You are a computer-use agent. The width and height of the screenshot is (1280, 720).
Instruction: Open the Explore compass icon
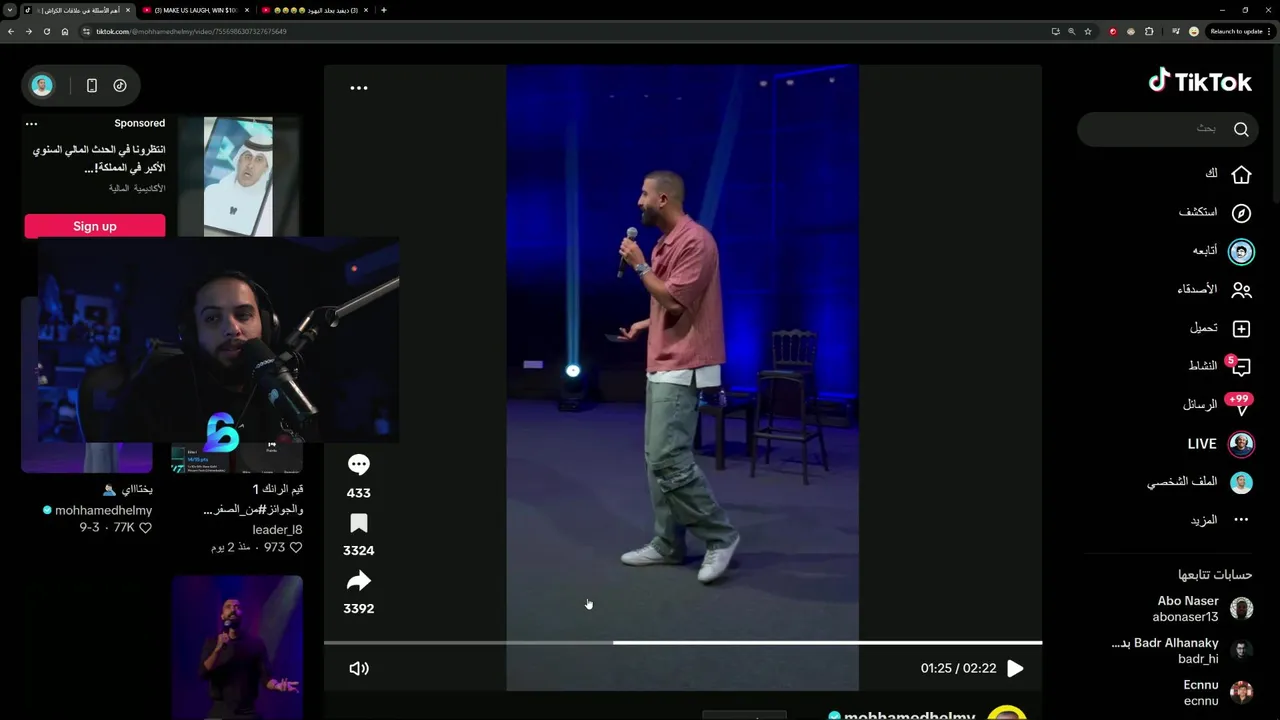click(x=1241, y=213)
